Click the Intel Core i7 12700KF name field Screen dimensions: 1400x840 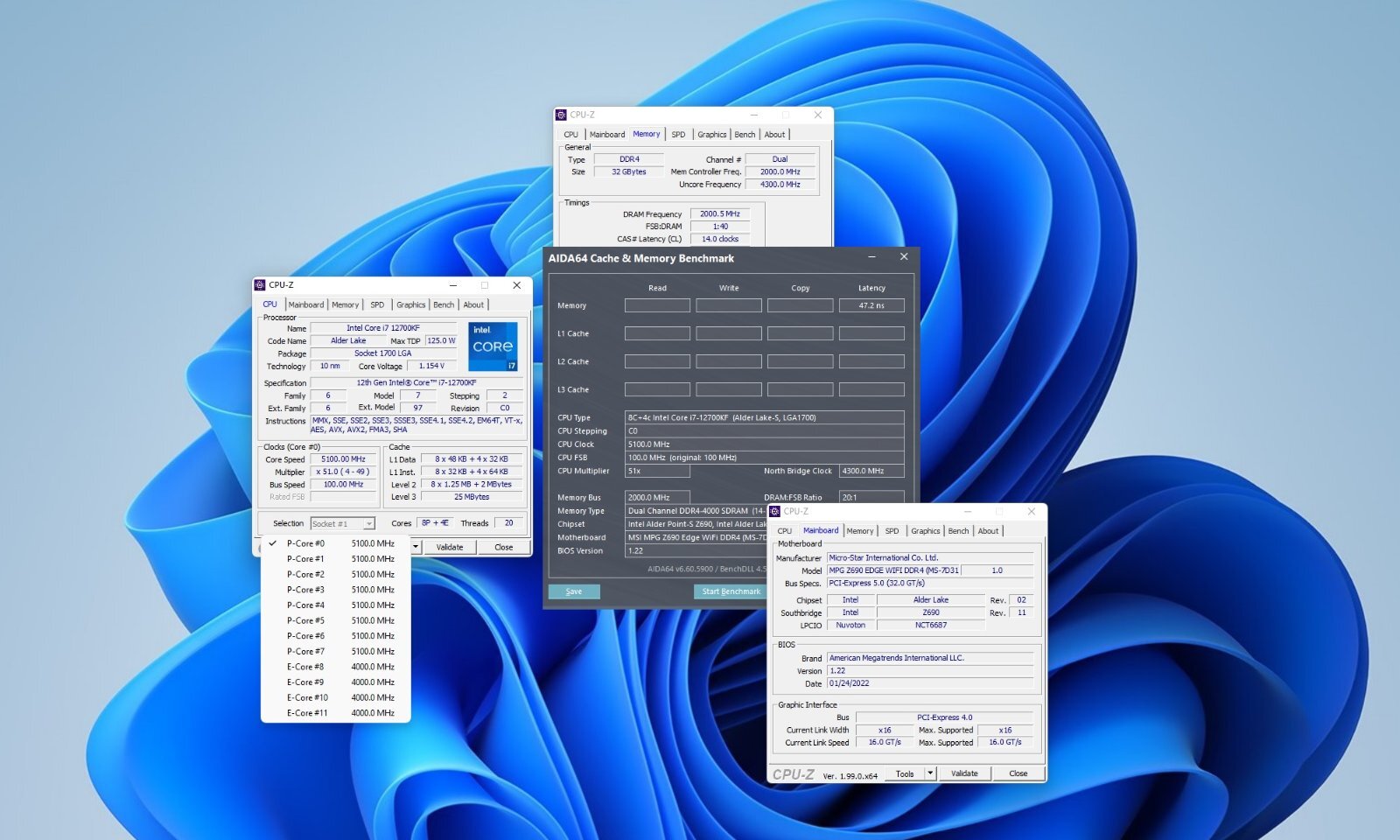tap(383, 328)
